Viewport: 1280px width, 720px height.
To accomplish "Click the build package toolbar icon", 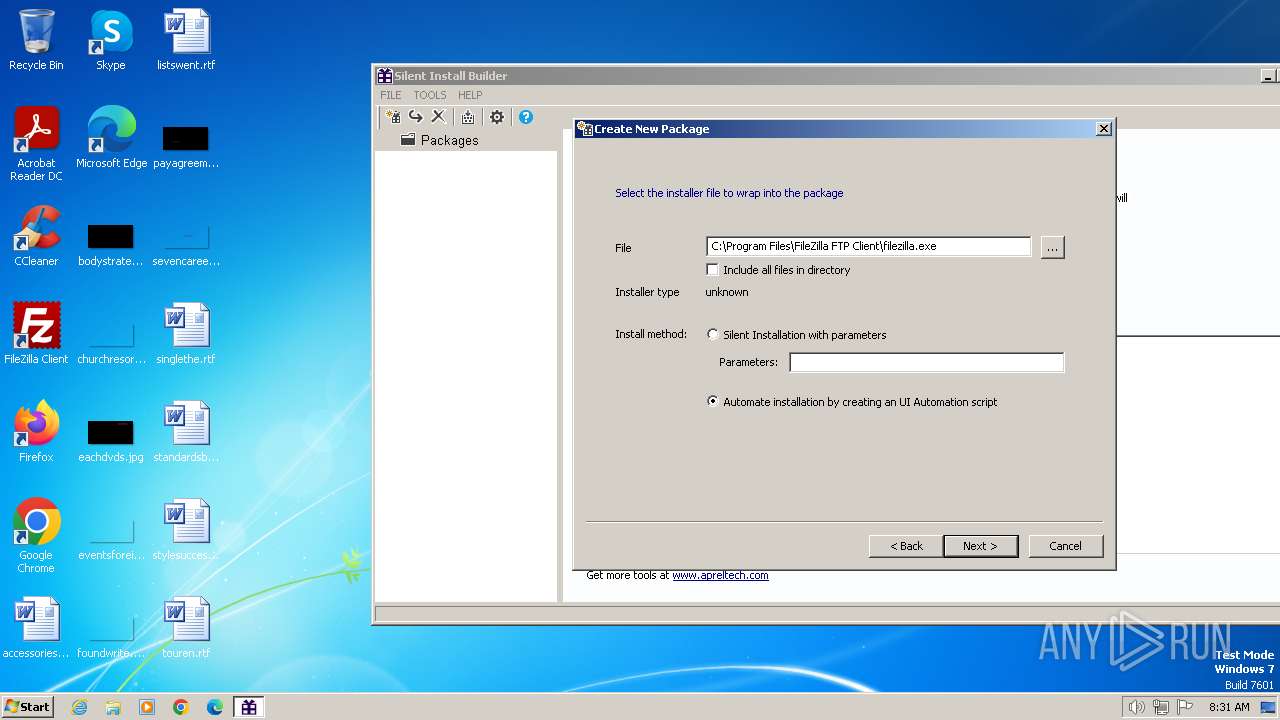I will pyautogui.click(x=467, y=117).
